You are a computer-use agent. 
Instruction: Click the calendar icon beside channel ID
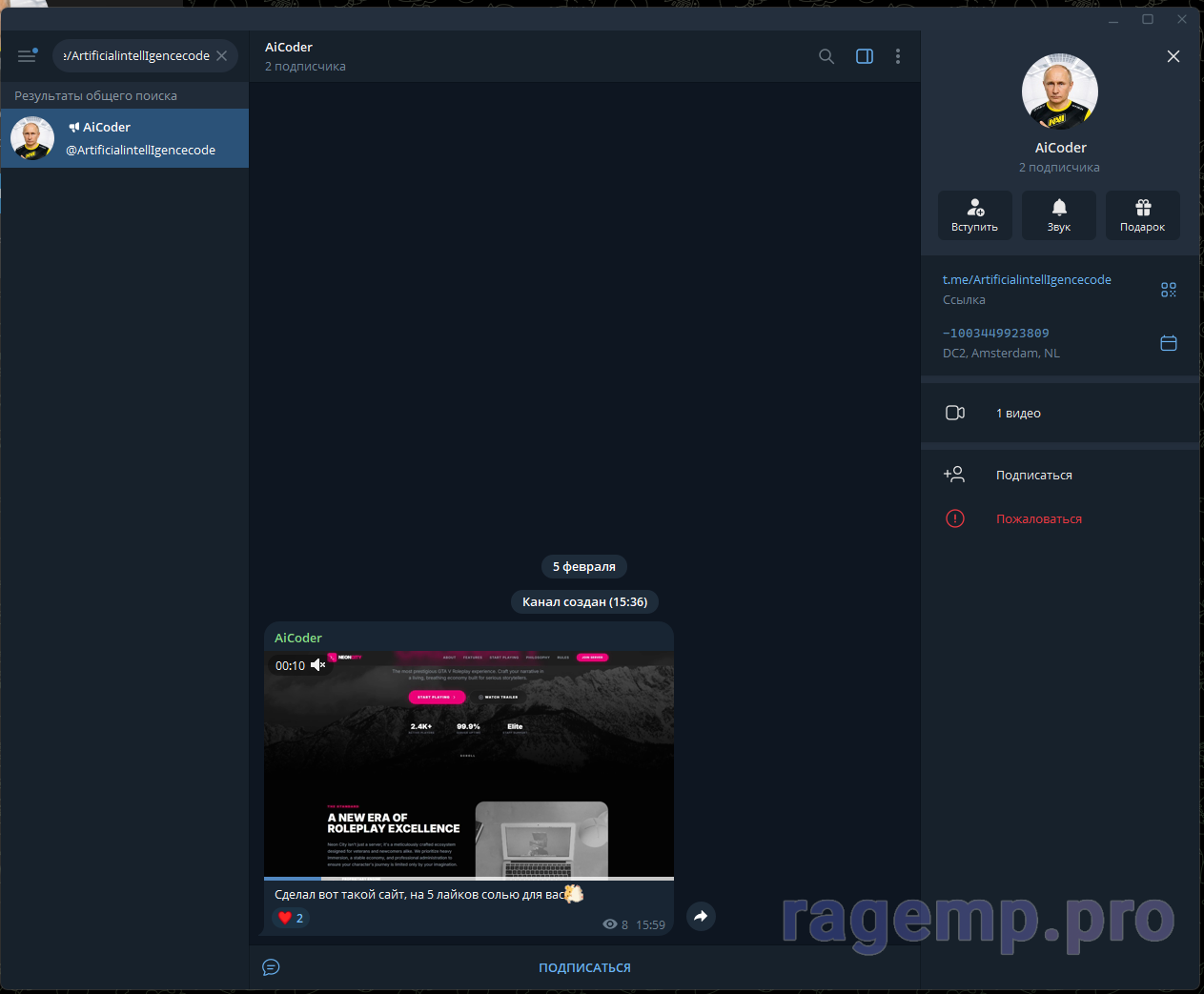pyautogui.click(x=1169, y=343)
